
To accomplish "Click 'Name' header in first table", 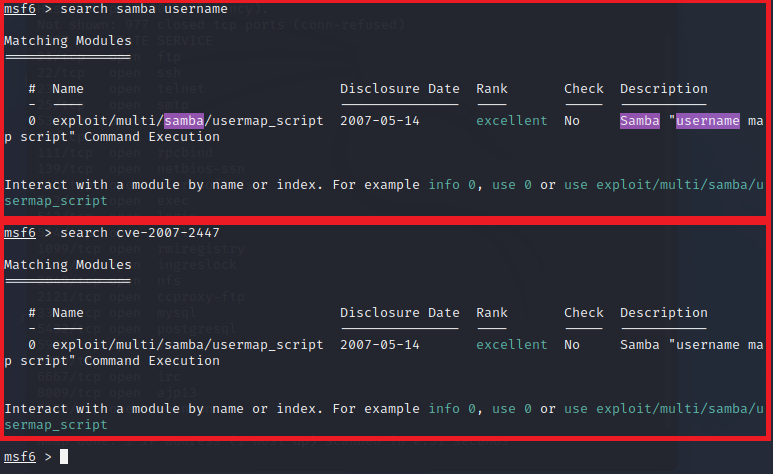I will [x=68, y=89].
